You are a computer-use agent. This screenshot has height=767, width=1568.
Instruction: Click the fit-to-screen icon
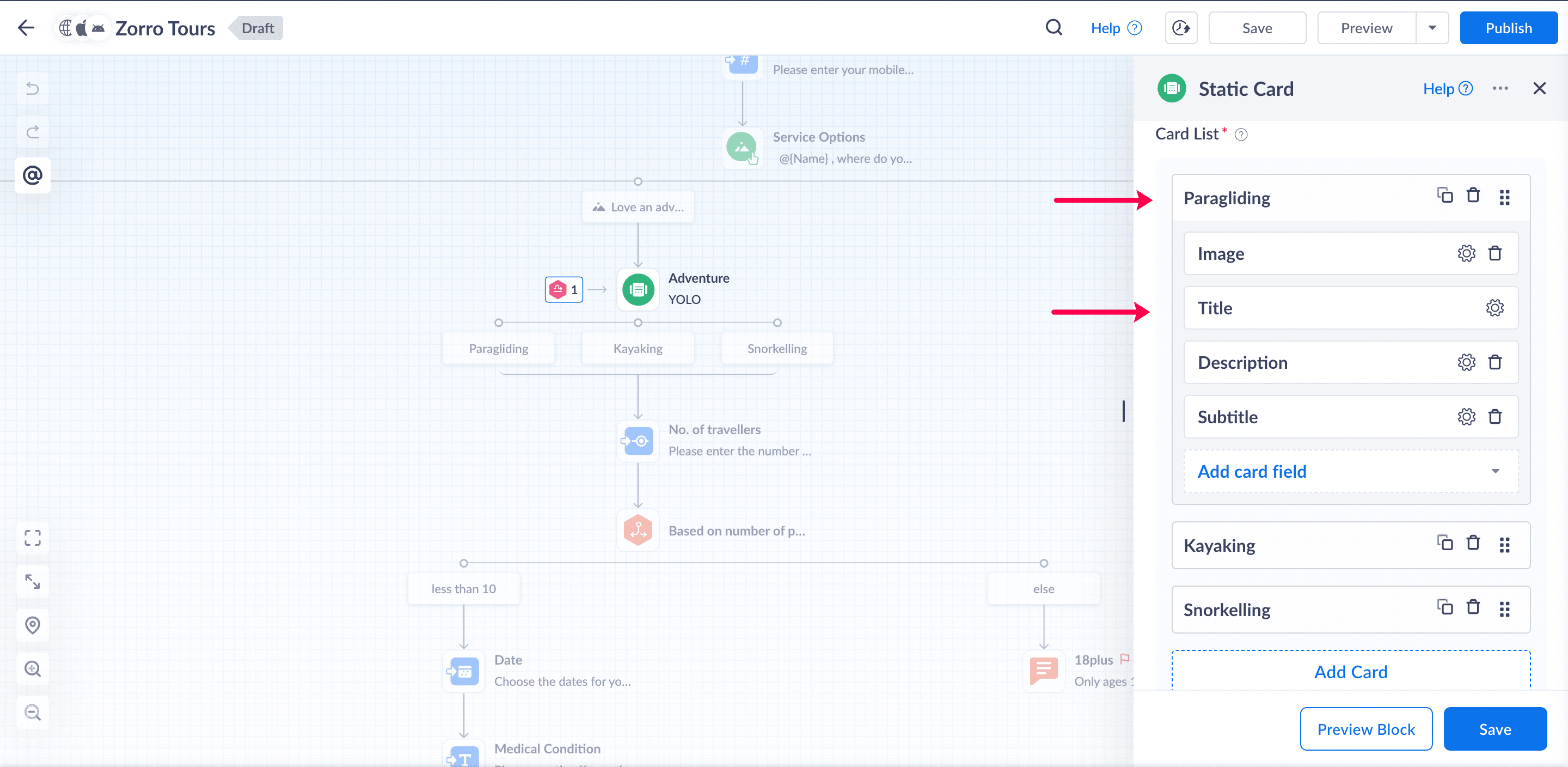pyautogui.click(x=32, y=538)
